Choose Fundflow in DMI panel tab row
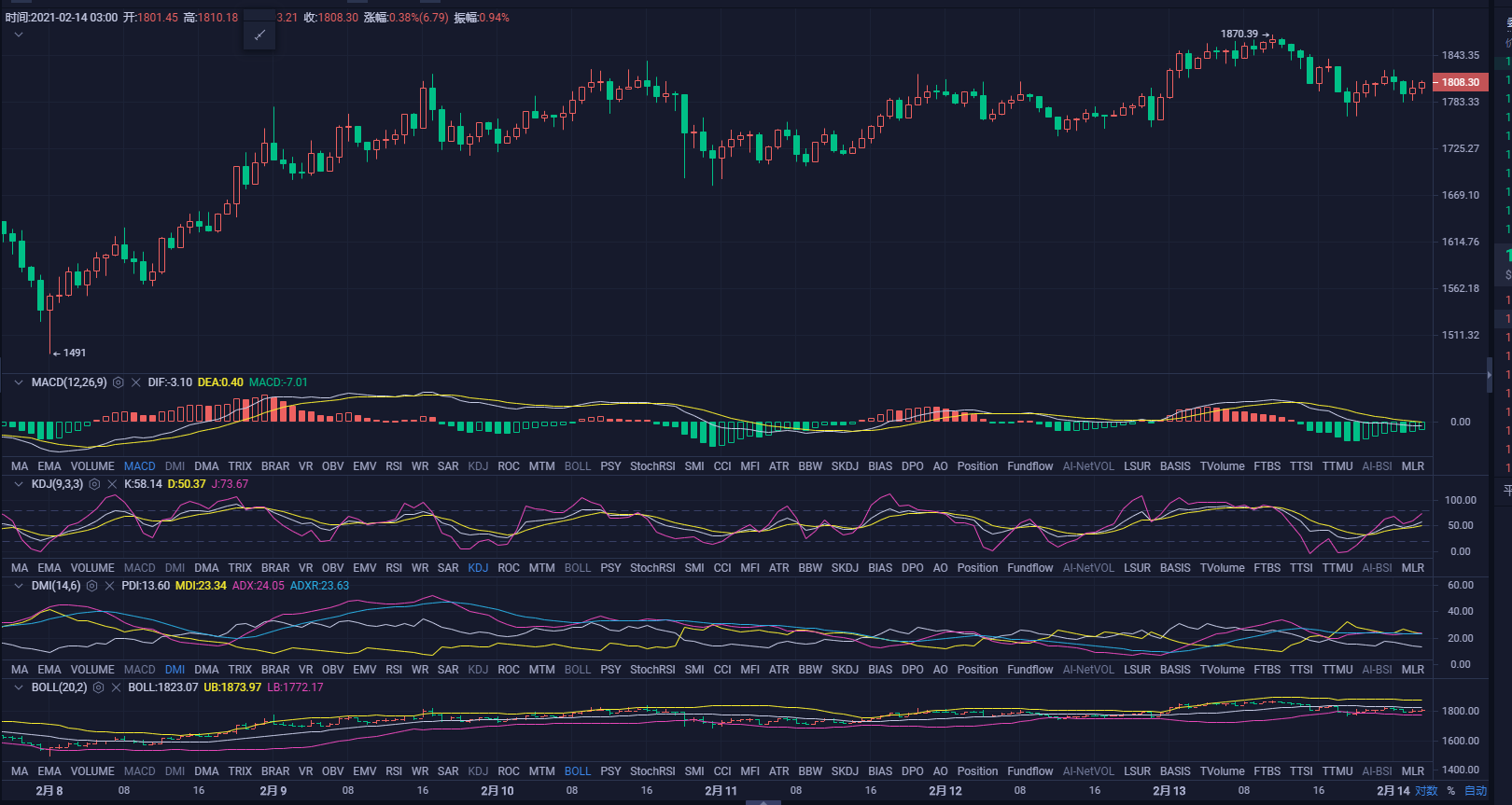 point(1029,670)
